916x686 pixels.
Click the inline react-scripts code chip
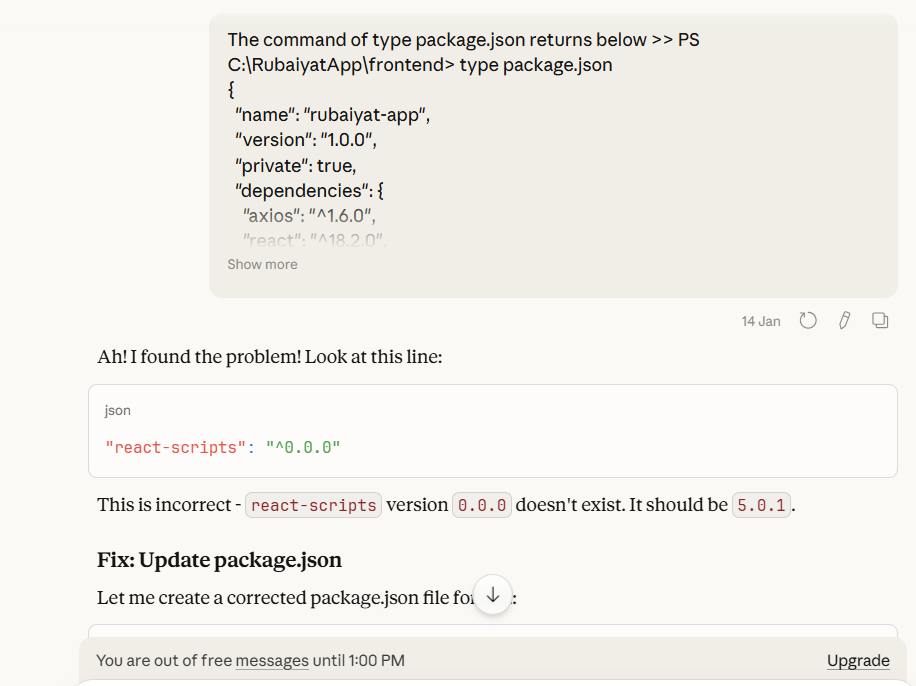314,505
